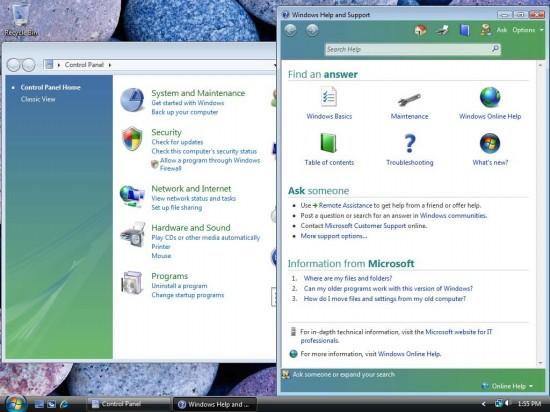Click the volume speaker tray icon
The image size is (550, 412).
[508, 404]
